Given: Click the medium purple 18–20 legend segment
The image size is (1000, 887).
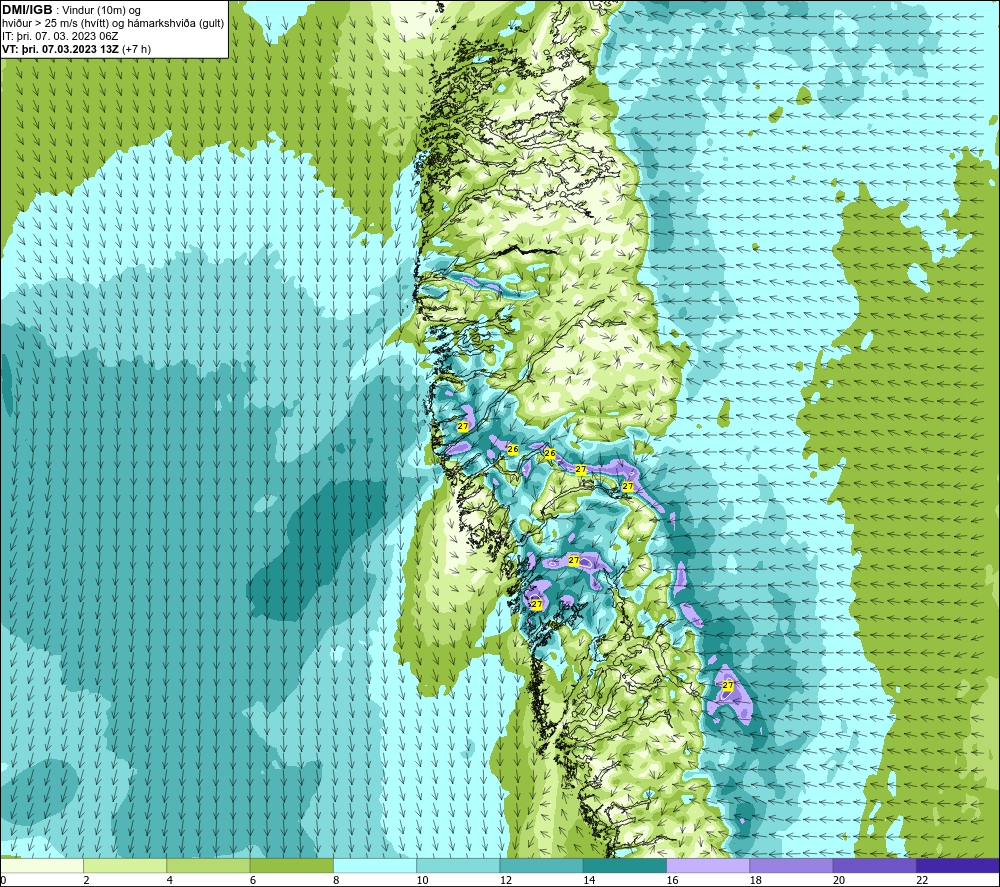Looking at the screenshot, I should pyautogui.click(x=791, y=865).
